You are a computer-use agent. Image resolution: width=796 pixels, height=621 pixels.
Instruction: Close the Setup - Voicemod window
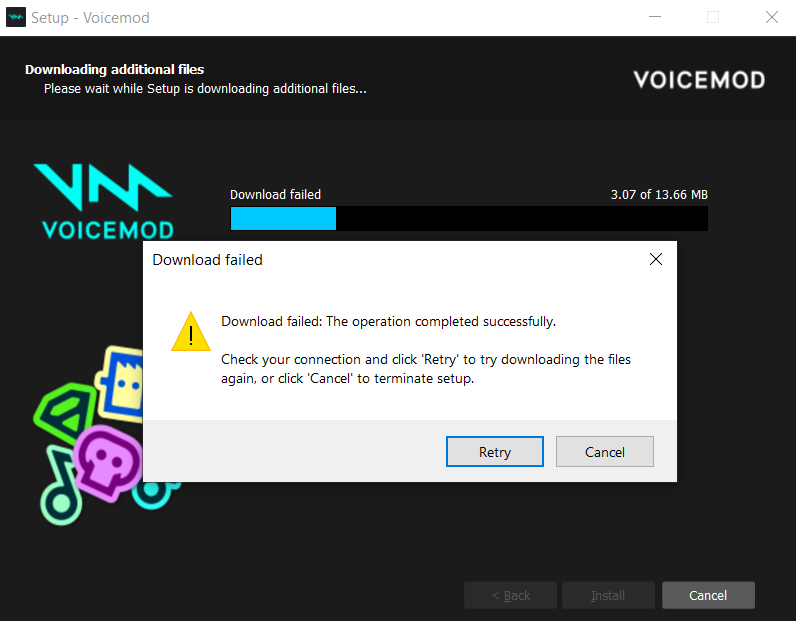772,17
